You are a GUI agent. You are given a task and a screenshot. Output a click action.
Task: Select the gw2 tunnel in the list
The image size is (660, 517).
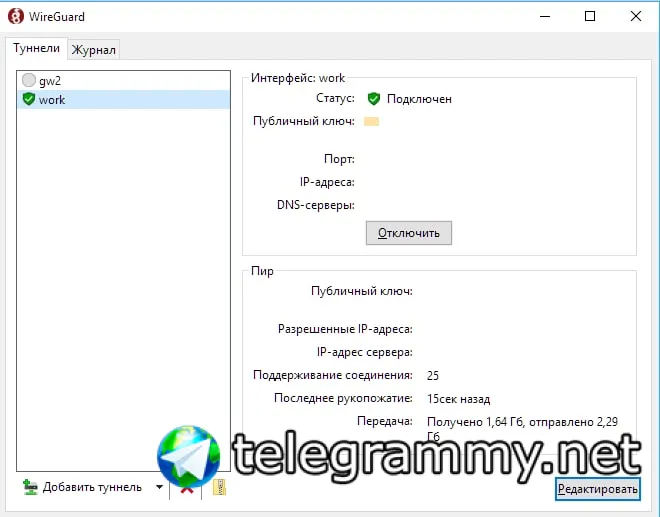[123, 80]
